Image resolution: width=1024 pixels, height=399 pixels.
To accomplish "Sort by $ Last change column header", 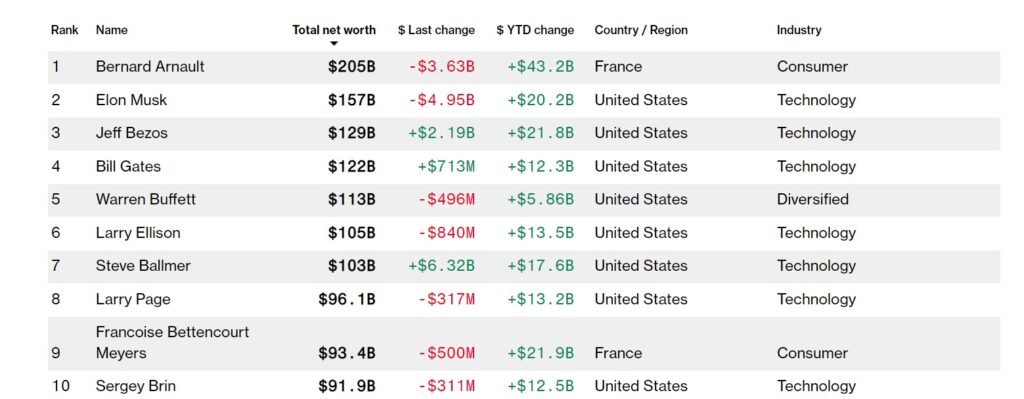I will click(x=436, y=30).
